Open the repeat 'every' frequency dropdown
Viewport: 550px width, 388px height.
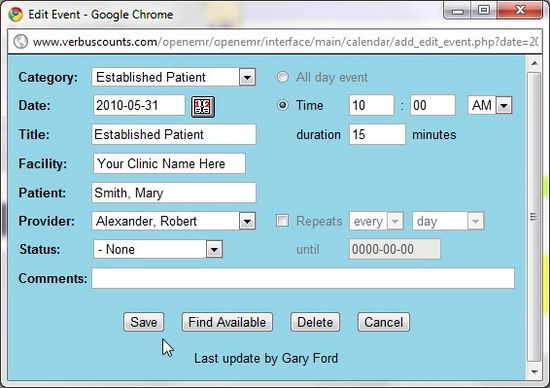(x=376, y=221)
